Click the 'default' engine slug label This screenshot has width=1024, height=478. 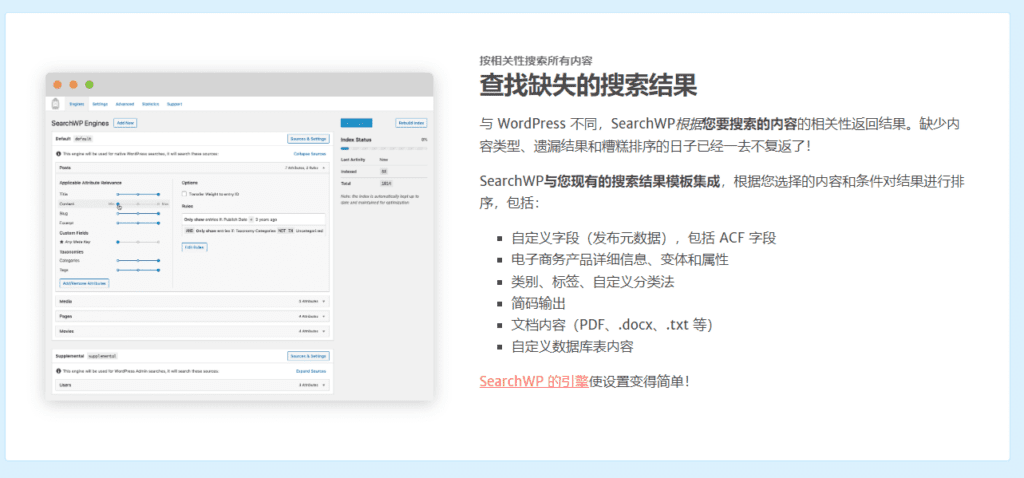[83, 139]
